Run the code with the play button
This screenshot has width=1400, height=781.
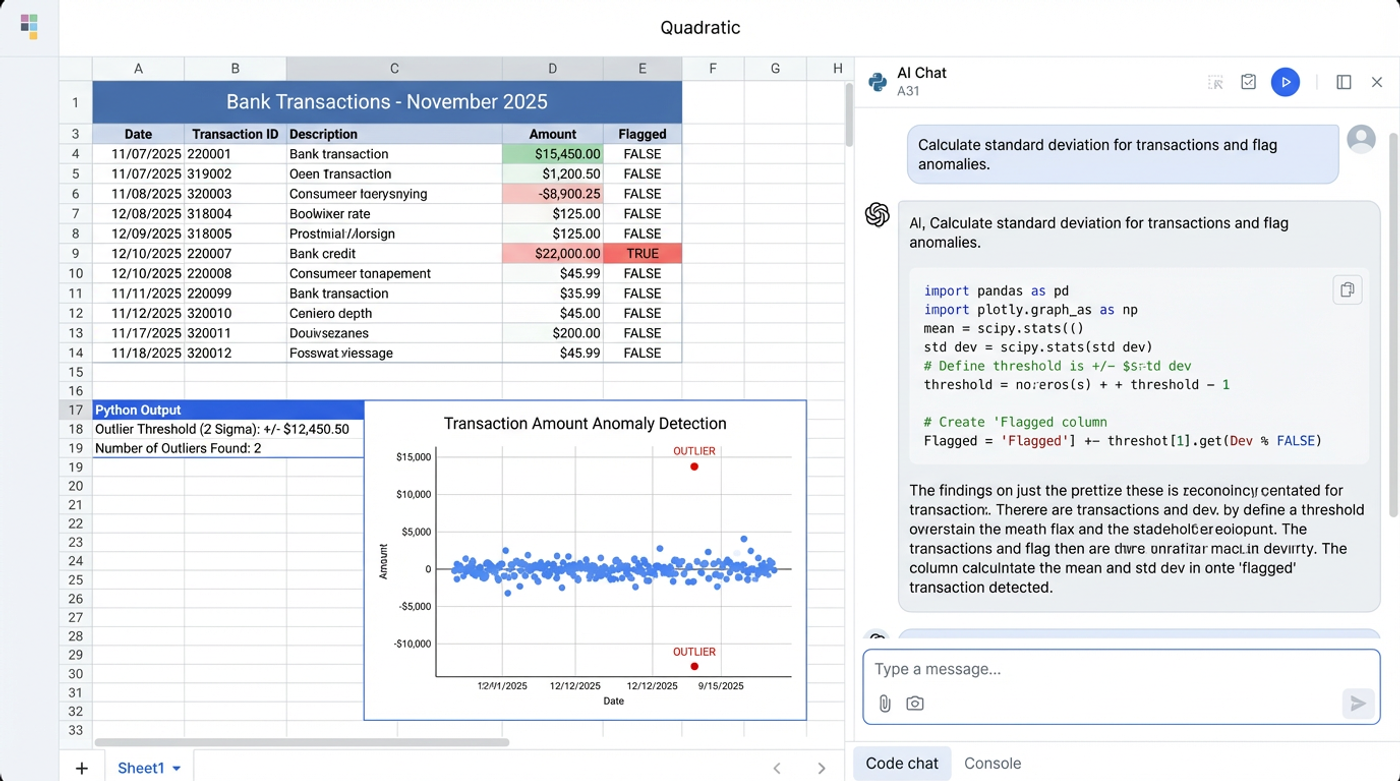pyautogui.click(x=1285, y=82)
